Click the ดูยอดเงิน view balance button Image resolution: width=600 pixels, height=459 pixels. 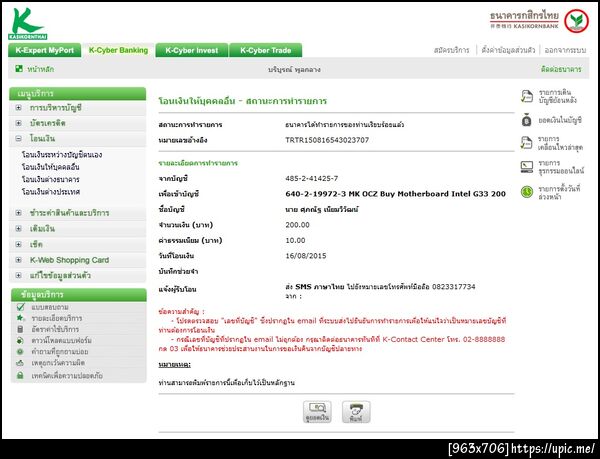(x=317, y=412)
